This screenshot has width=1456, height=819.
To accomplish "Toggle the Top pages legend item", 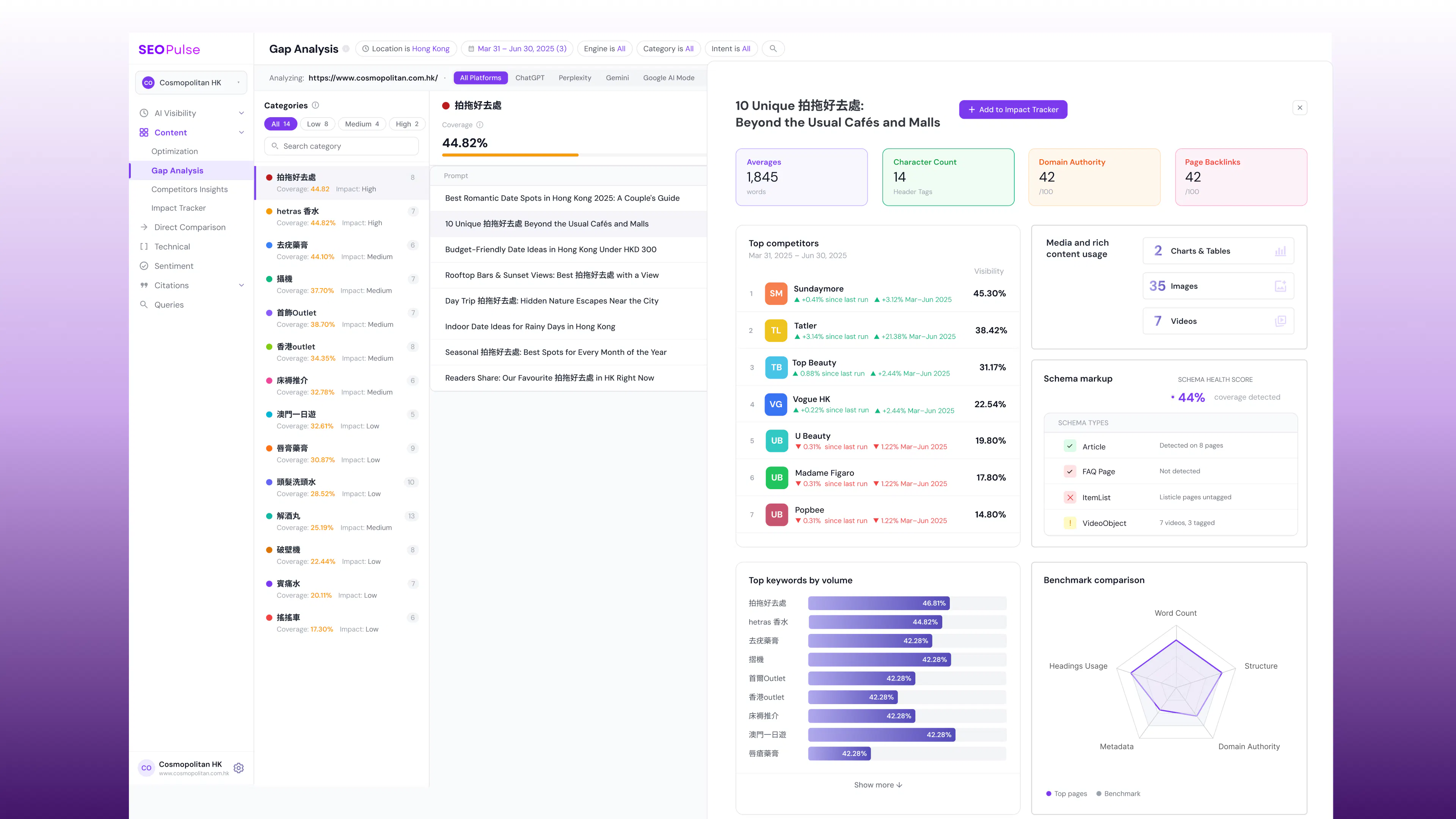I will pos(1067,794).
